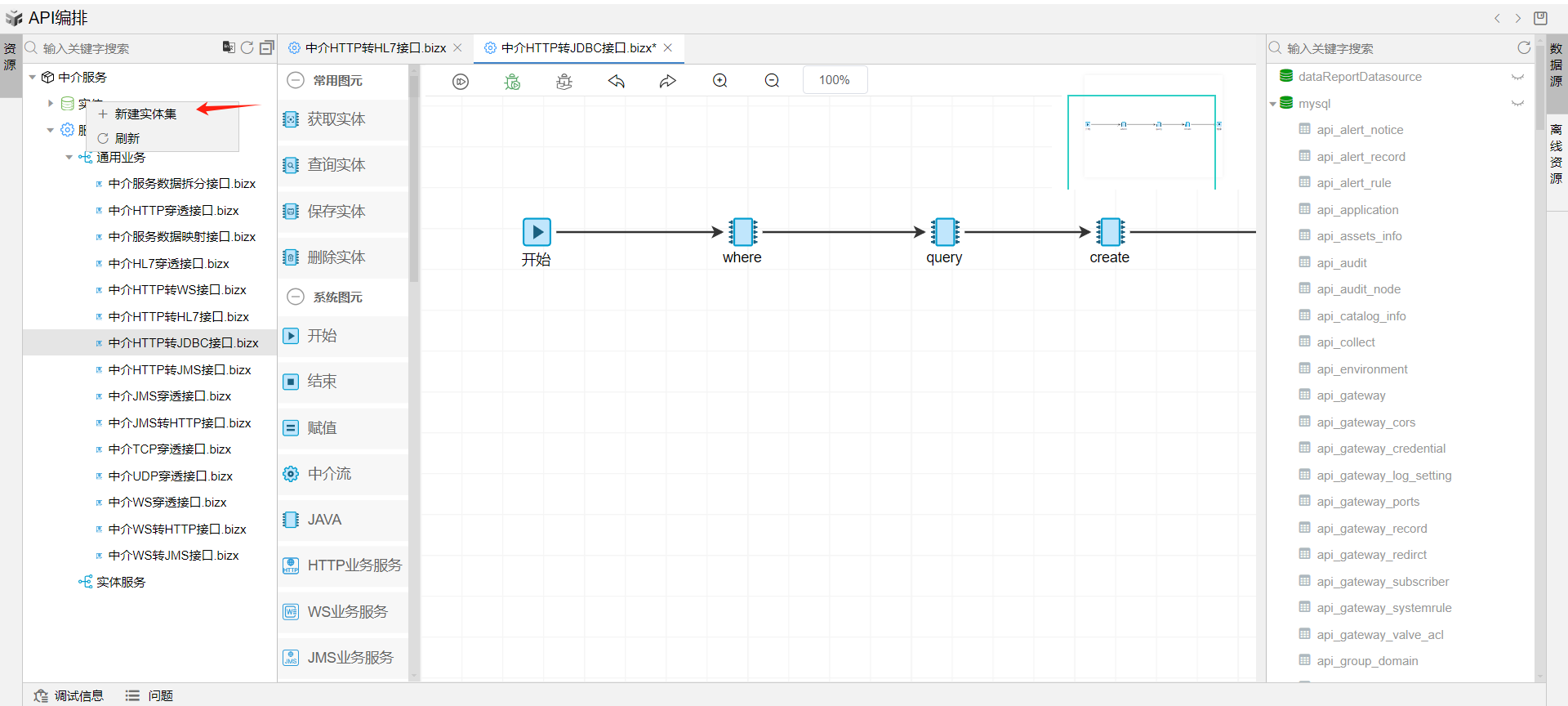The image size is (1568, 706).
Task: Switch to 中介HTTP转HL7接口.bizx tab
Action: (x=375, y=48)
